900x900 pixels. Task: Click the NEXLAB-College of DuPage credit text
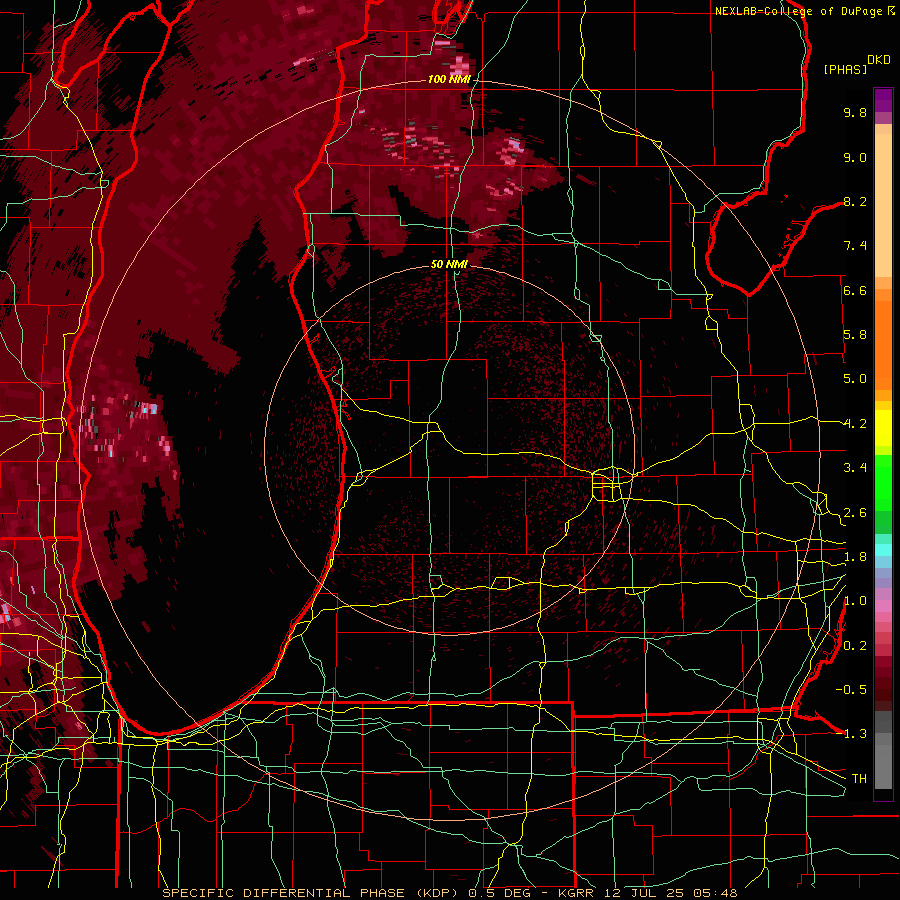click(x=801, y=11)
